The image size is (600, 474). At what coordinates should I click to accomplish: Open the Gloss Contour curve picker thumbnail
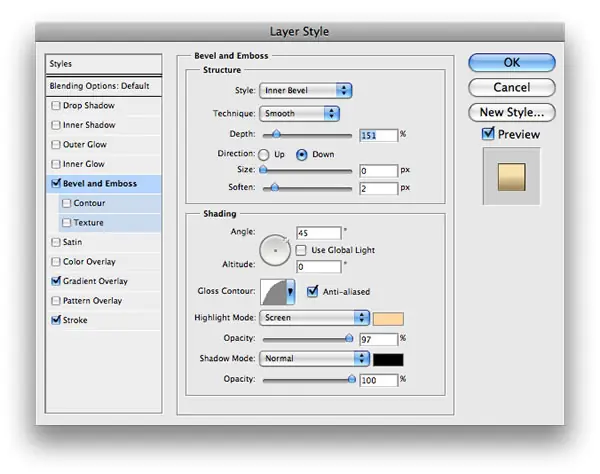[273, 292]
